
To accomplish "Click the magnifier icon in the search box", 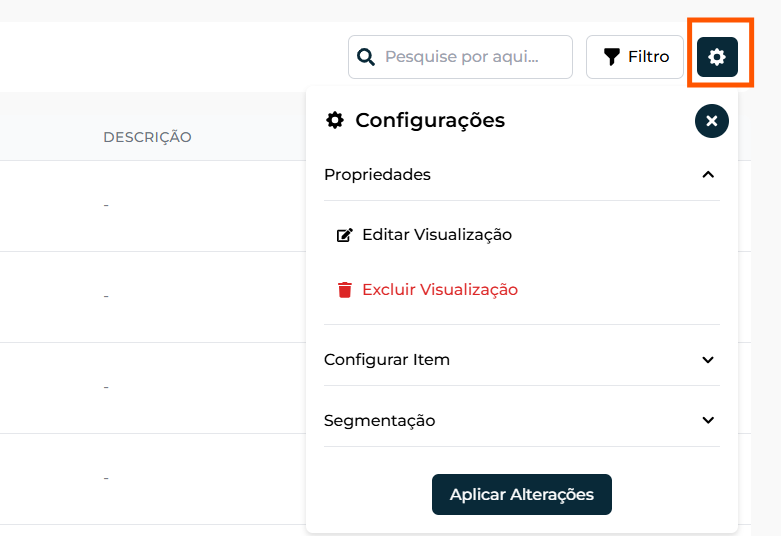I will coord(367,57).
